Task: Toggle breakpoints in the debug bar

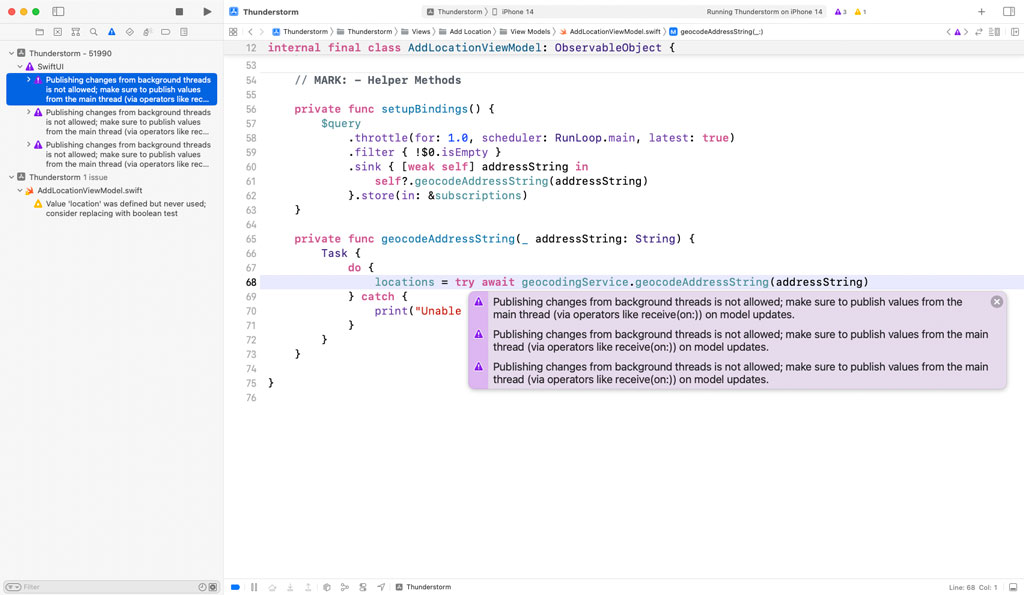Action: (x=236, y=587)
